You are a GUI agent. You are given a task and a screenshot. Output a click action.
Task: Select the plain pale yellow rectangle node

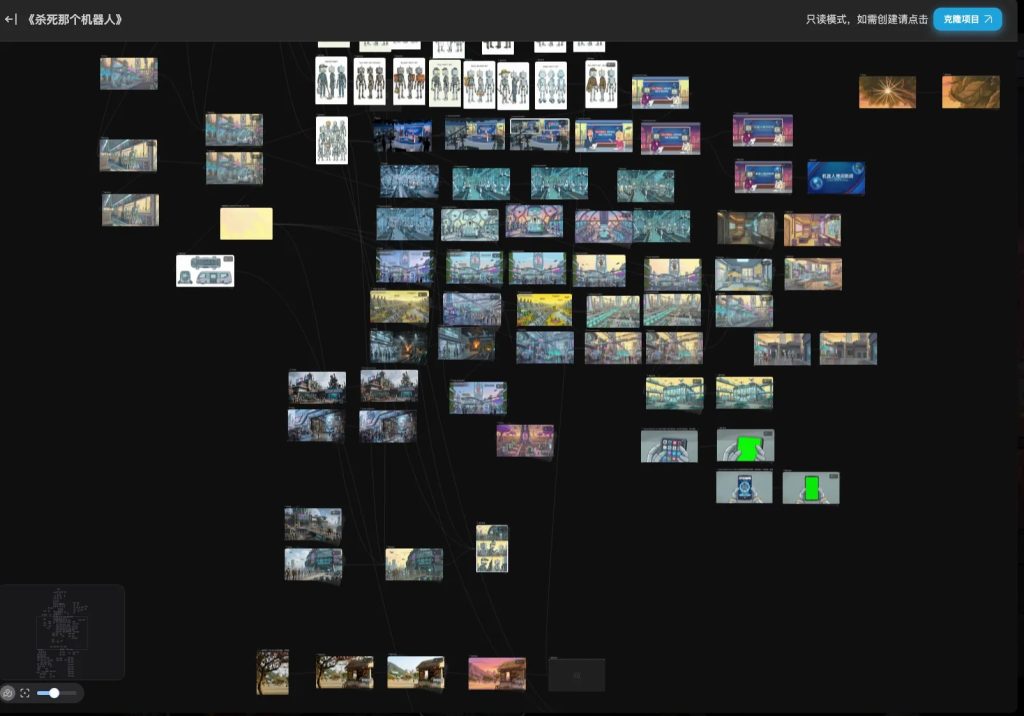tap(246, 223)
